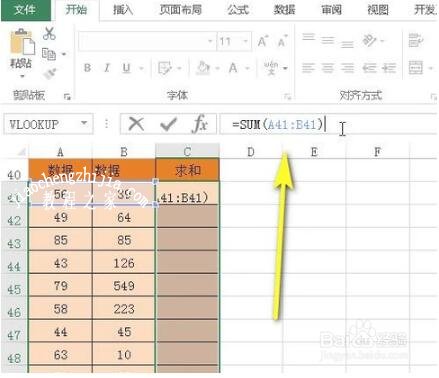
Task: Select column A header
Action: point(60,152)
